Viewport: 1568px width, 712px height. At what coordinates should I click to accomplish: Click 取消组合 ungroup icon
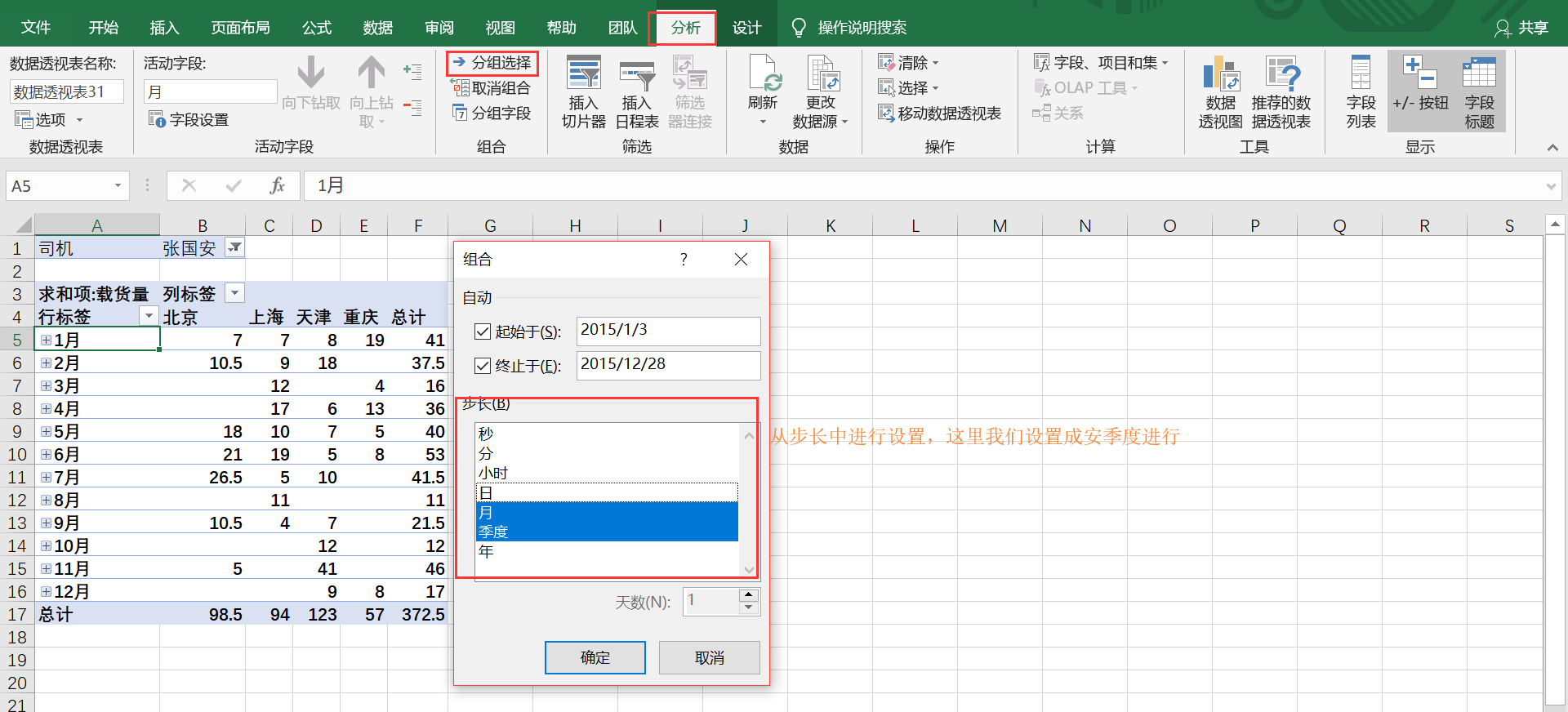point(461,87)
